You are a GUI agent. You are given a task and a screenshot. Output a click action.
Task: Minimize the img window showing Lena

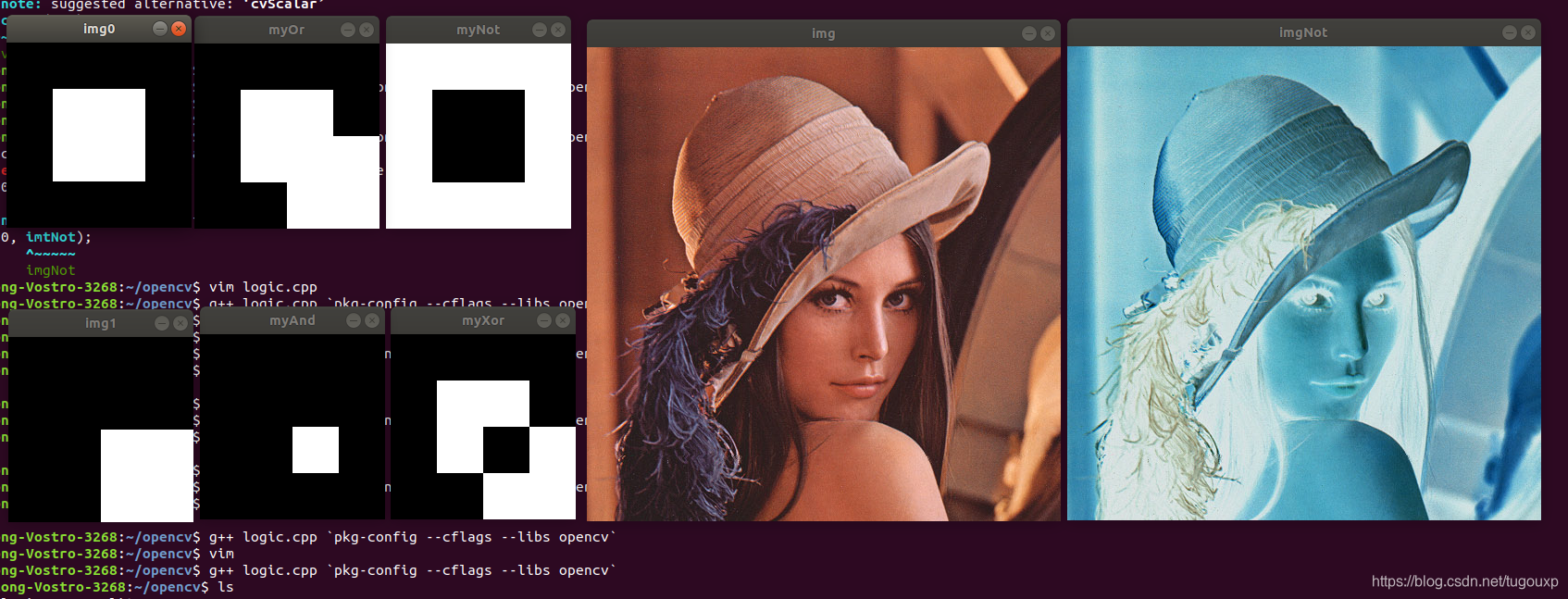[1029, 33]
